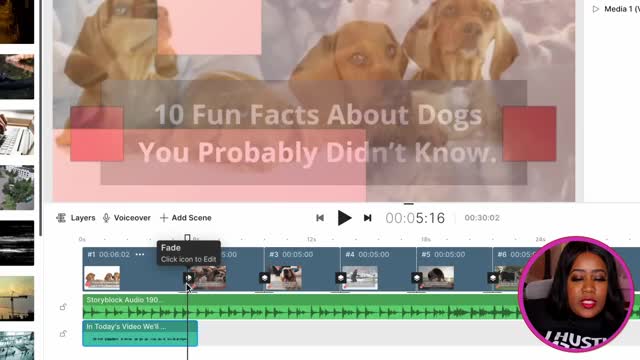This screenshot has height=360, width=640.
Task: Open Fade transition icon between scenes 1 and 2
Action: [189, 278]
